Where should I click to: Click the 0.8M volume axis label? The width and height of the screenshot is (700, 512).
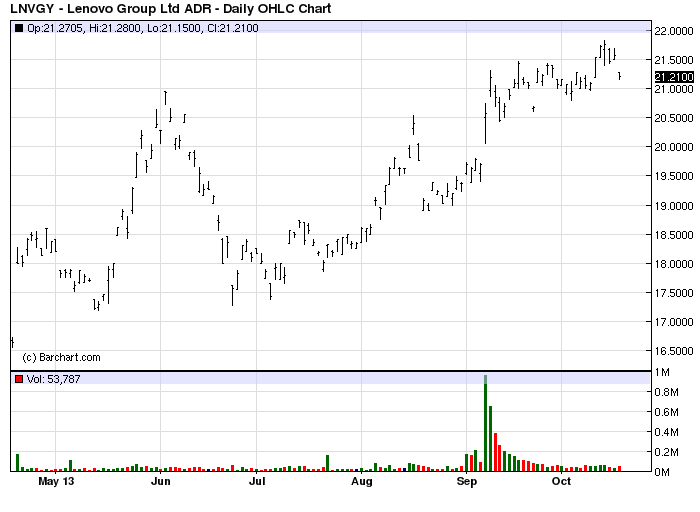tap(666, 392)
